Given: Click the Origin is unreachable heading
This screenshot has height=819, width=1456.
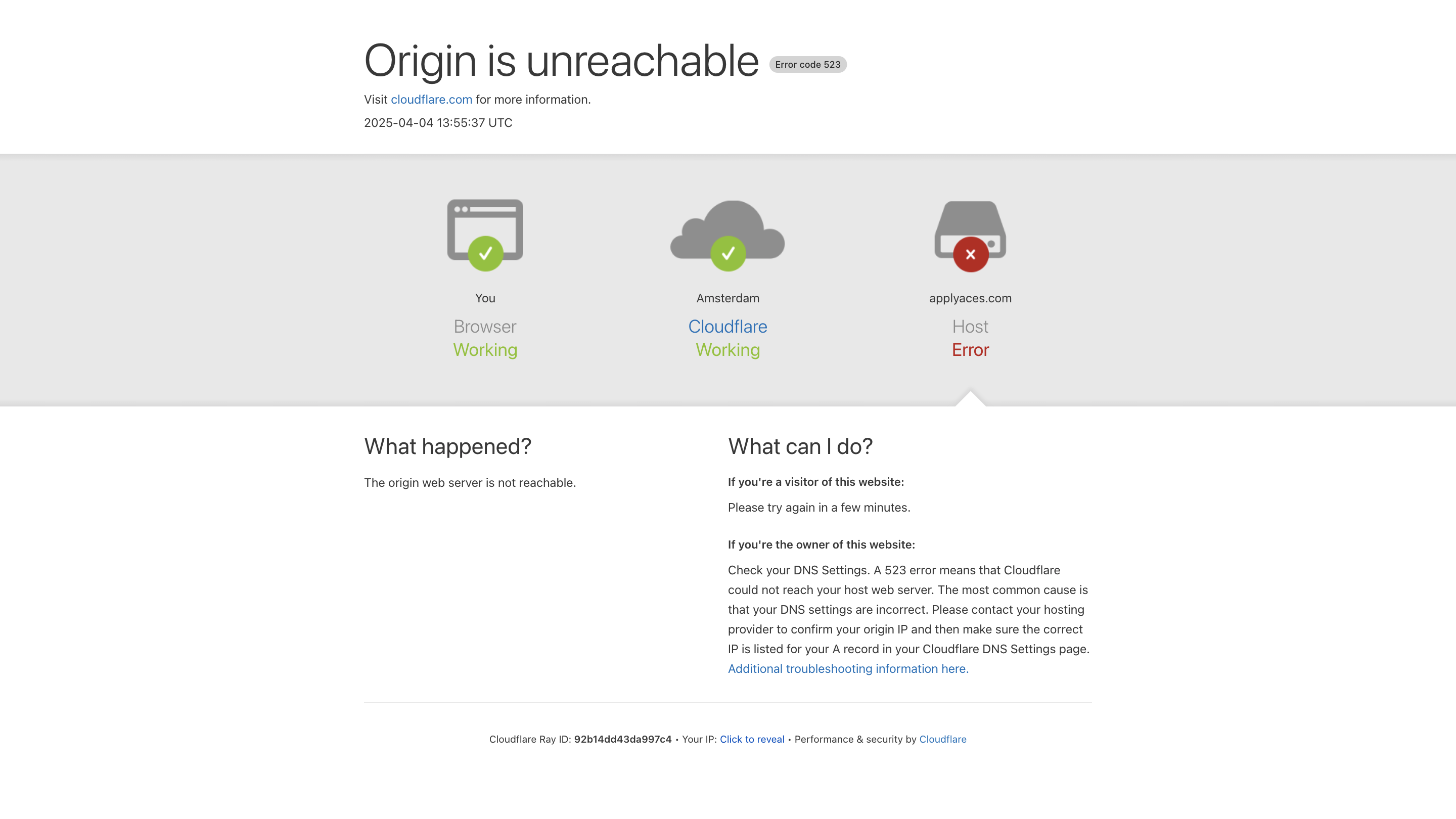Looking at the screenshot, I should [561, 61].
